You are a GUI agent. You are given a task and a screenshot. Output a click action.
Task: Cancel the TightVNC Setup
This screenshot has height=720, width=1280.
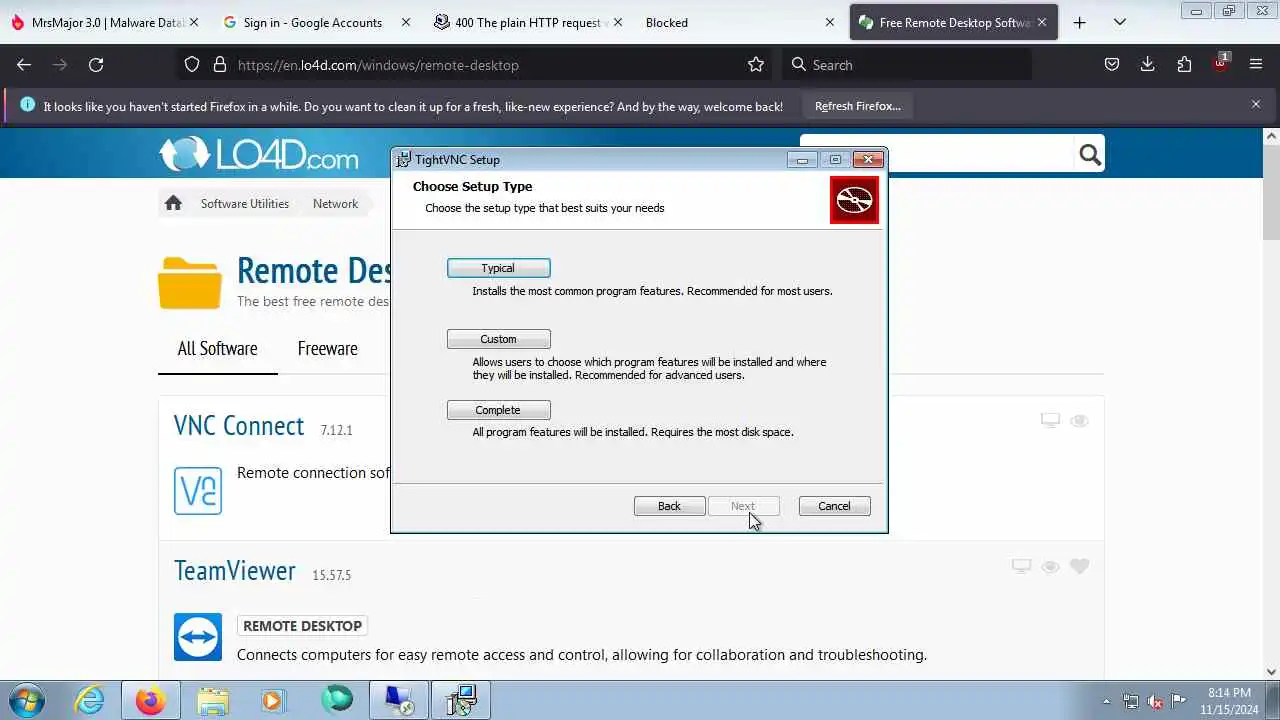tap(834, 506)
